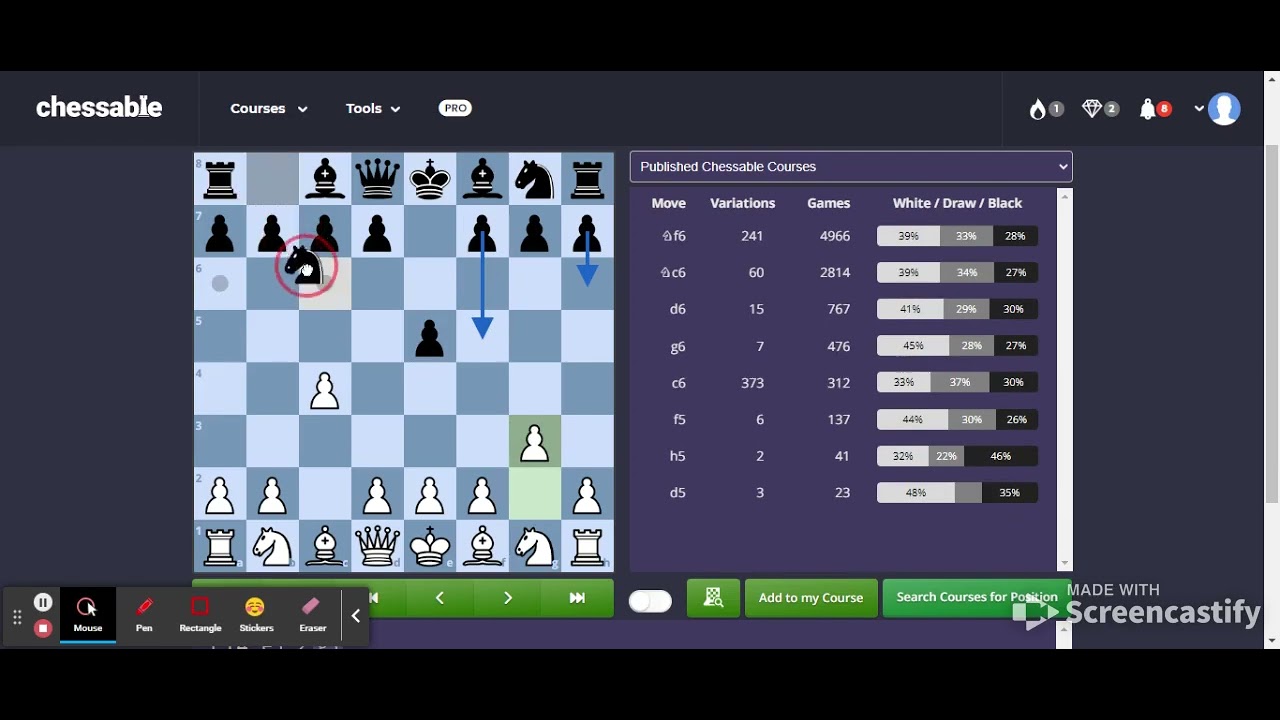Jump to last move button
1280x720 pixels.
(577, 598)
